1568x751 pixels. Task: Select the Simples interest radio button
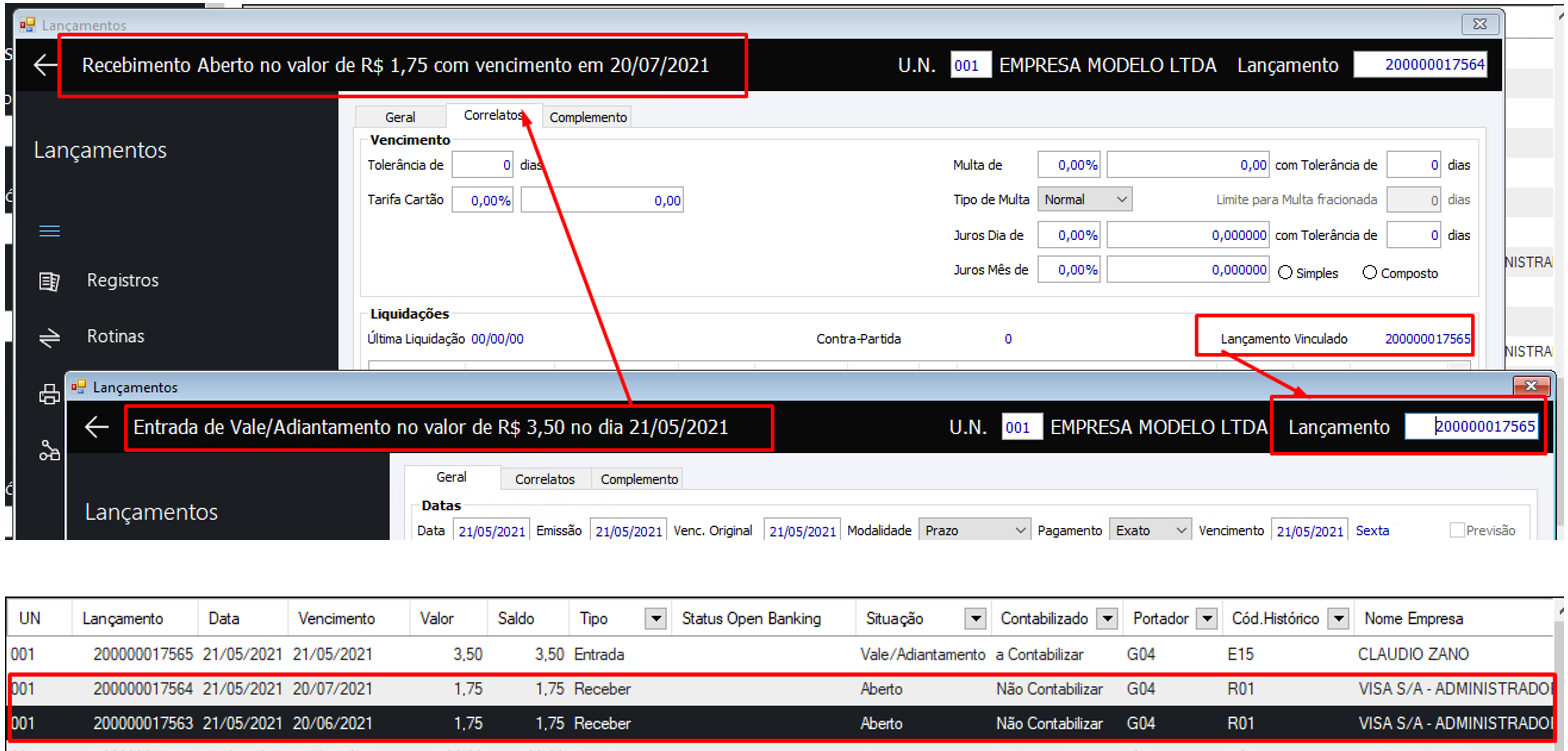1285,272
